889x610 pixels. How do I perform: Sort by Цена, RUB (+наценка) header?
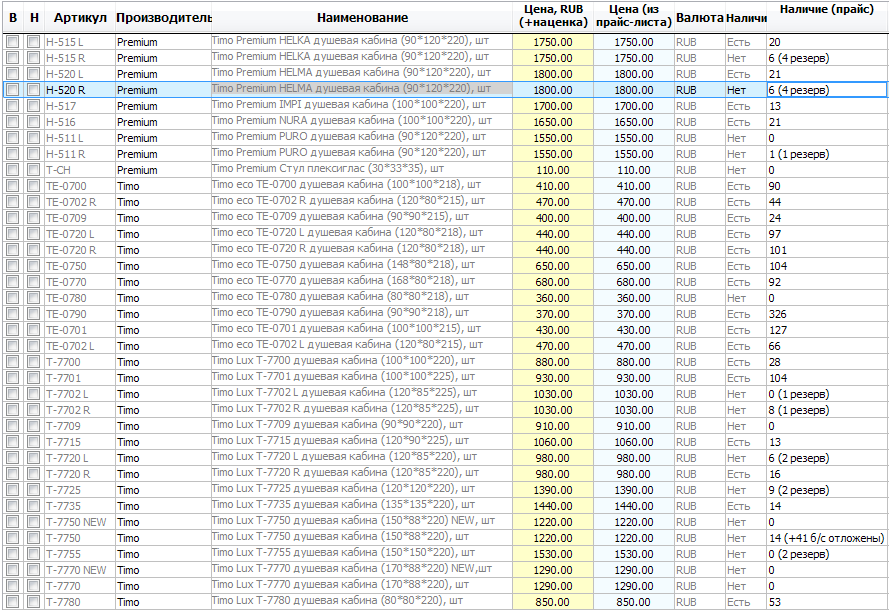point(553,16)
